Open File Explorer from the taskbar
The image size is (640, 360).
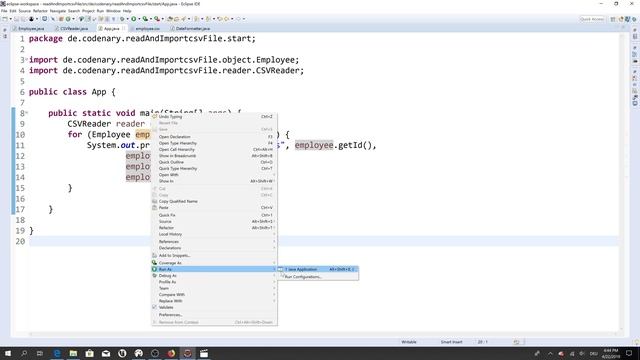[73, 353]
